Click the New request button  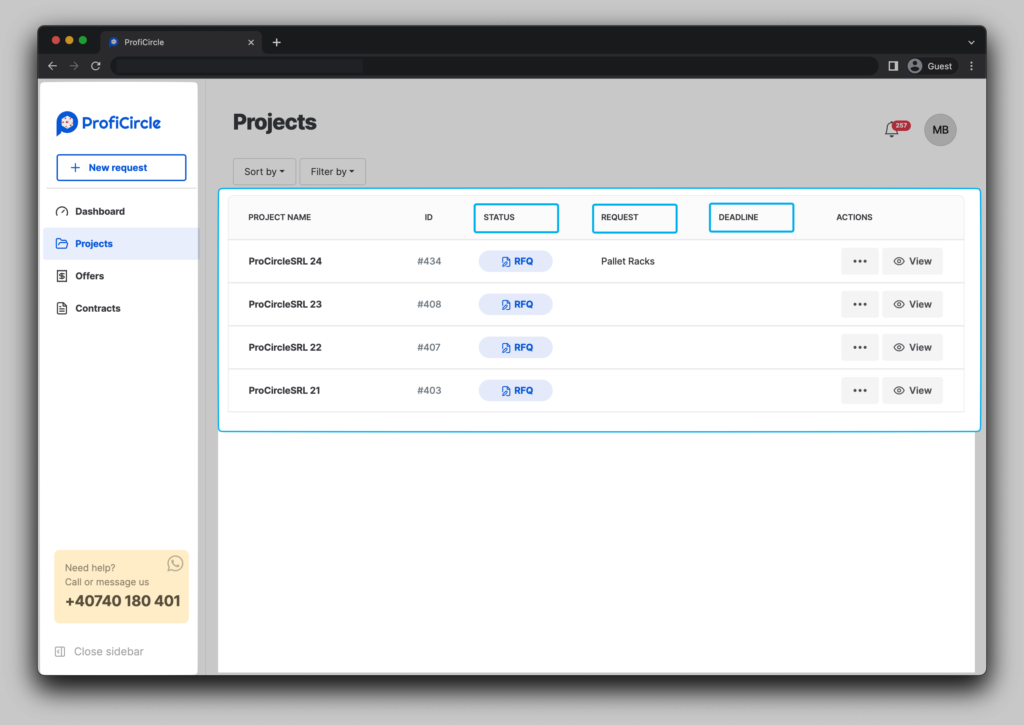tap(121, 168)
